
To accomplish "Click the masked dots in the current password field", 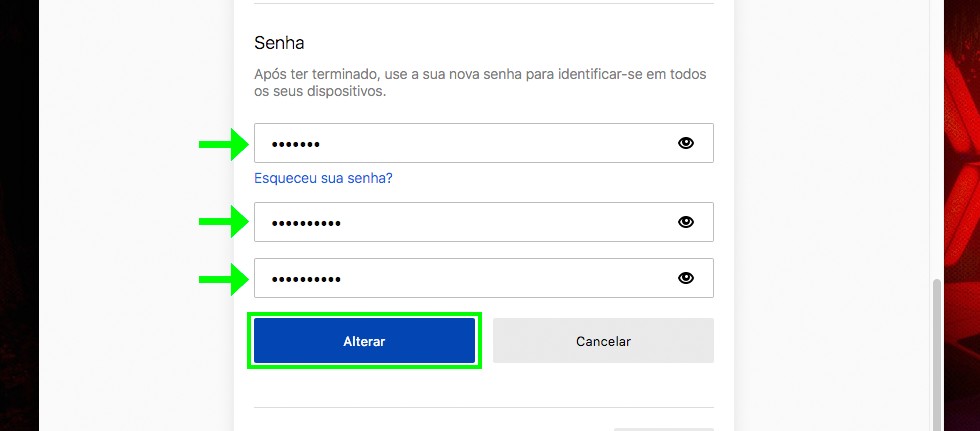I will [296, 144].
